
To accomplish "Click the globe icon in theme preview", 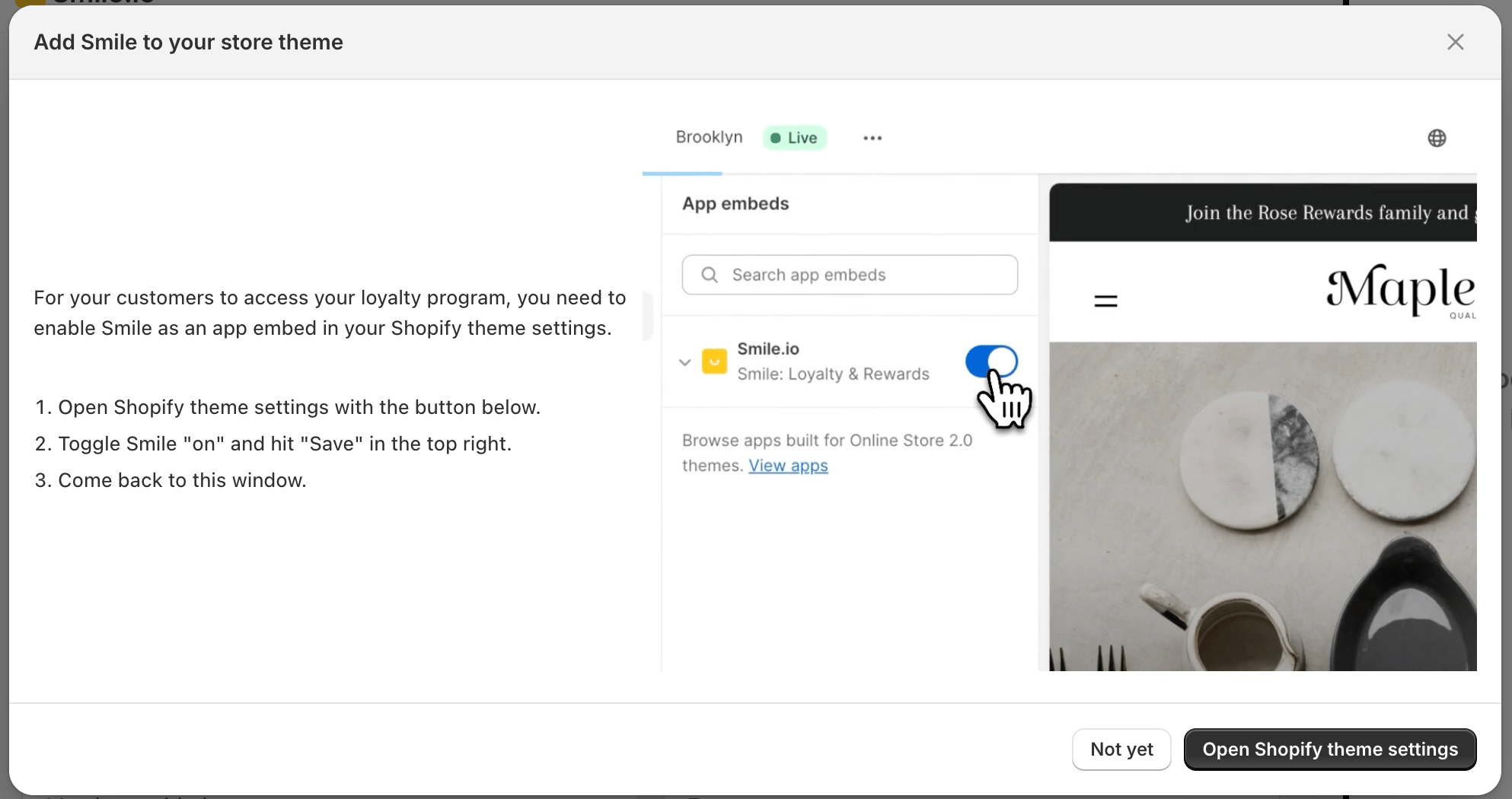I will coord(1437,138).
